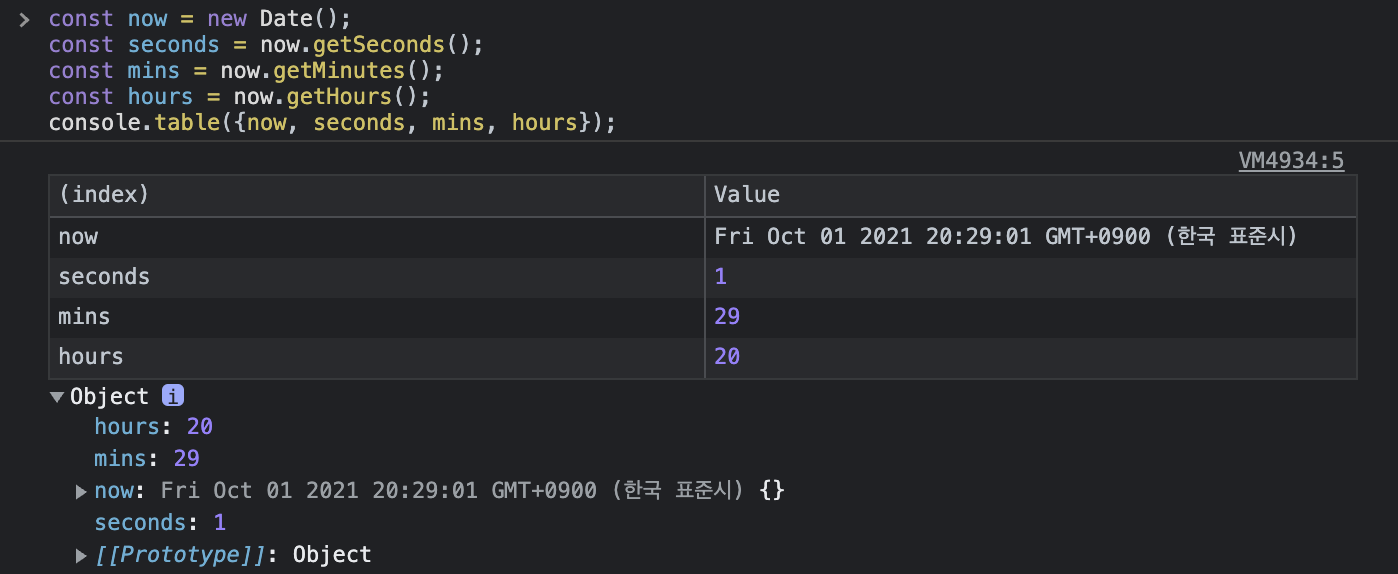The image size is (1398, 574).
Task: Click the 'mins: 29' property in Object tree
Action: point(147,459)
